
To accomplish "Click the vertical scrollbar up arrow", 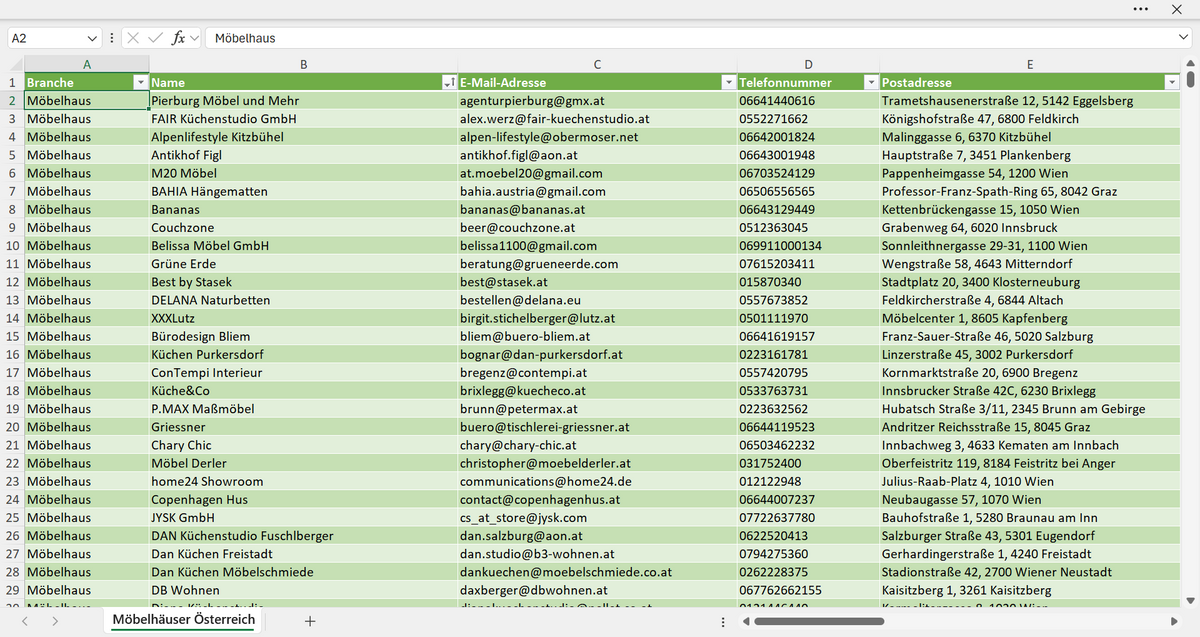I will [x=1190, y=63].
